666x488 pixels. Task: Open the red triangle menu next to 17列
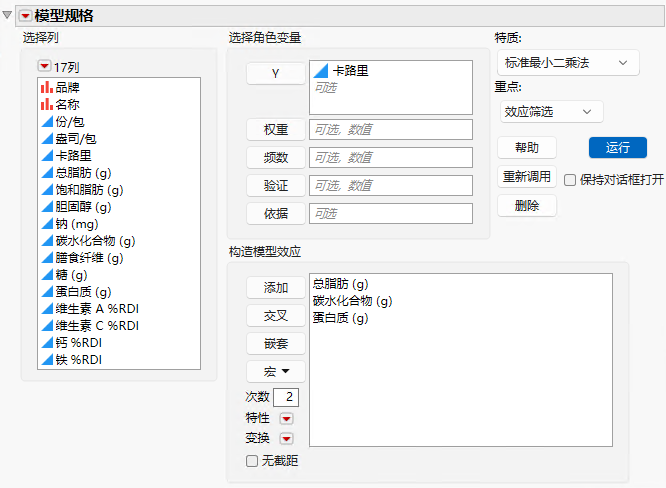coord(44,66)
